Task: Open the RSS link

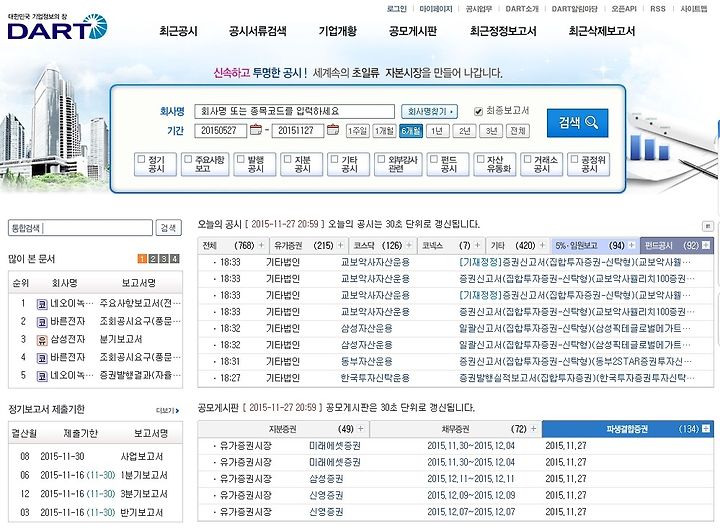Action: [658, 9]
